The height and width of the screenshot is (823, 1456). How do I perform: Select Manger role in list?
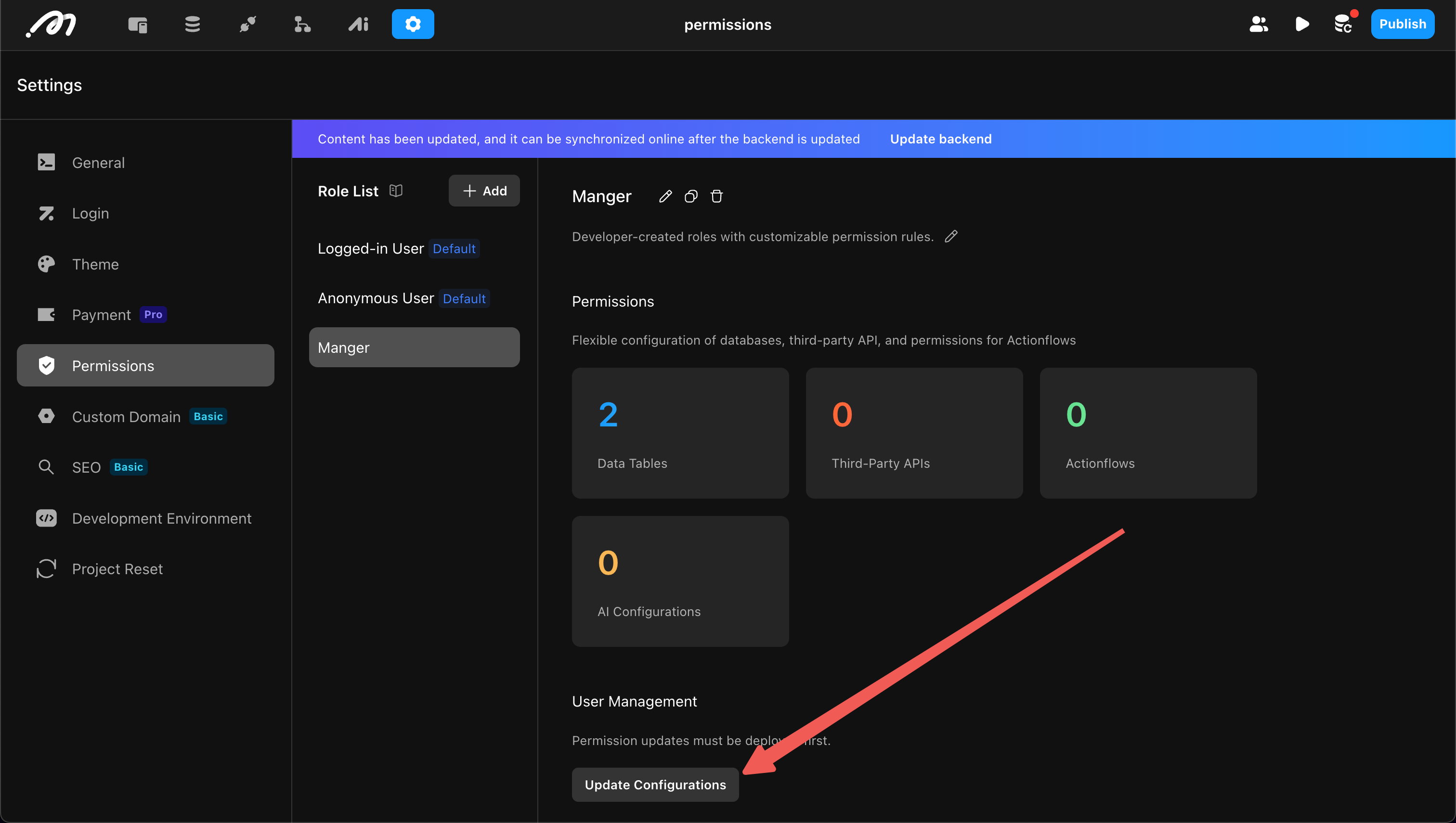(414, 347)
